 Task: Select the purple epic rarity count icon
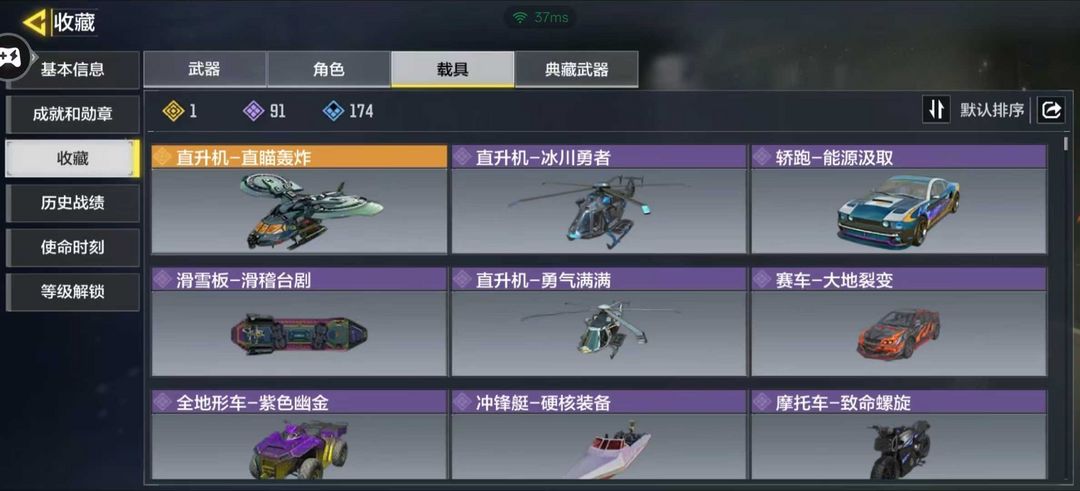click(x=254, y=111)
